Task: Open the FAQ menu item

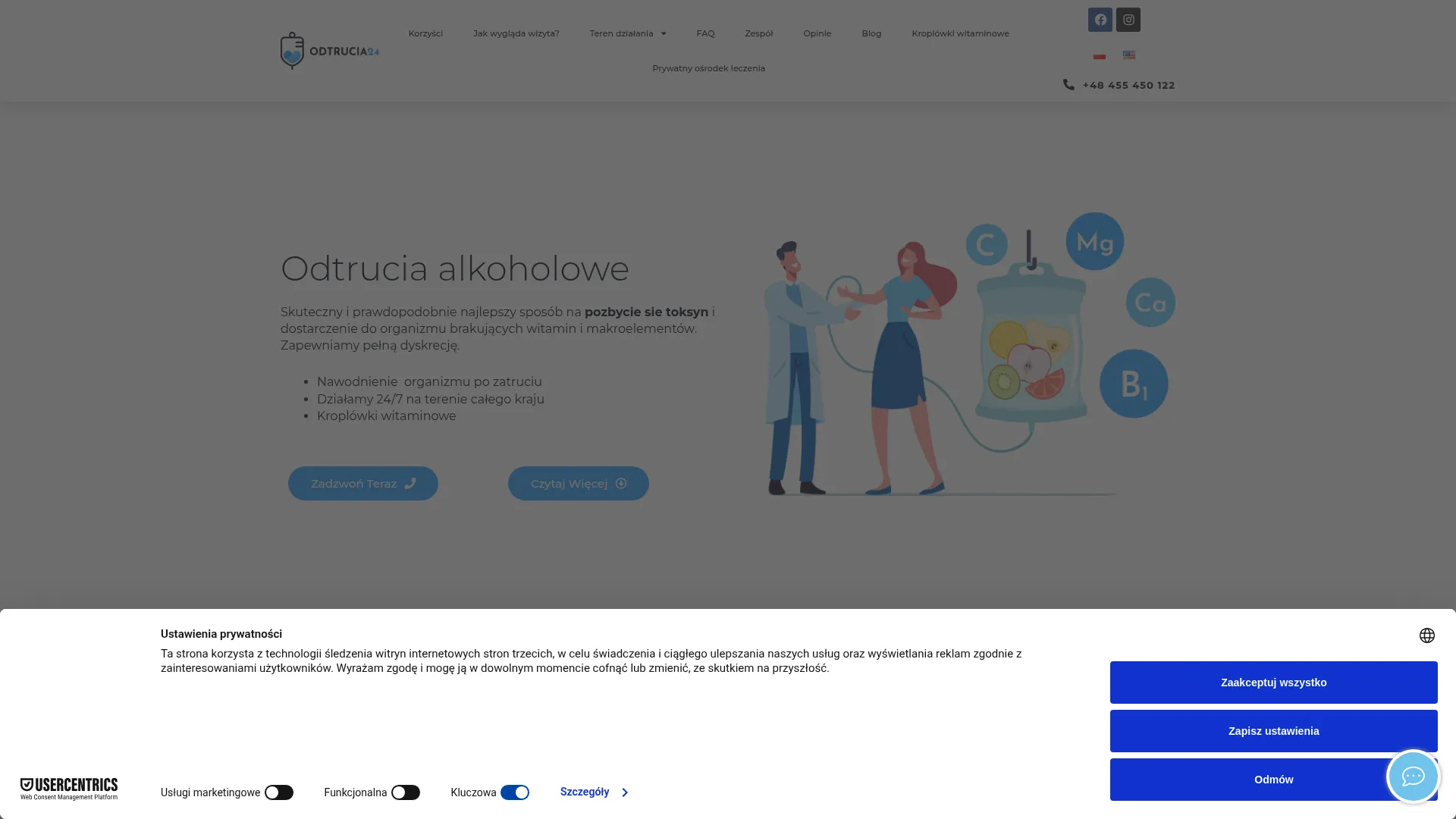Action: pyautogui.click(x=704, y=33)
